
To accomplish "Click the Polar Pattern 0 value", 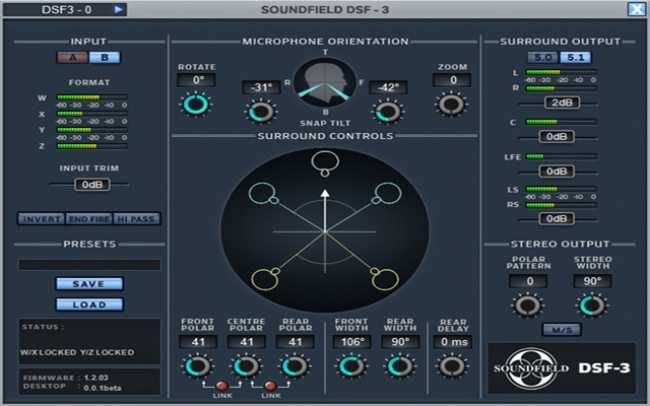I will coord(529,281).
